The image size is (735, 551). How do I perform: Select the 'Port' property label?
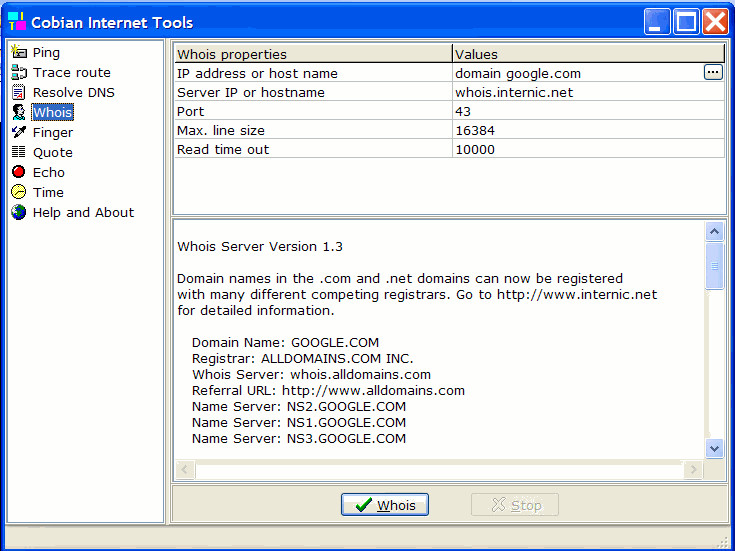(x=190, y=111)
